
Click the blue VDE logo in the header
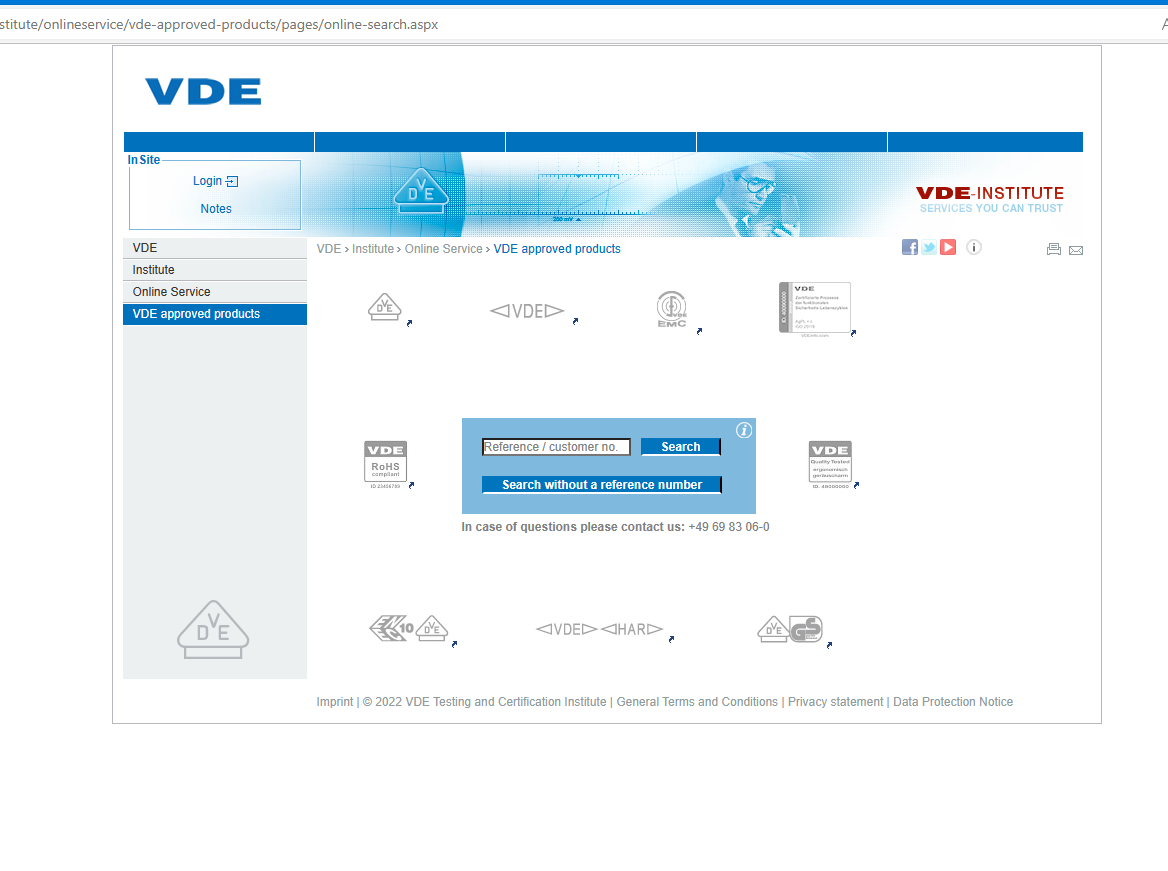pyautogui.click(x=203, y=92)
